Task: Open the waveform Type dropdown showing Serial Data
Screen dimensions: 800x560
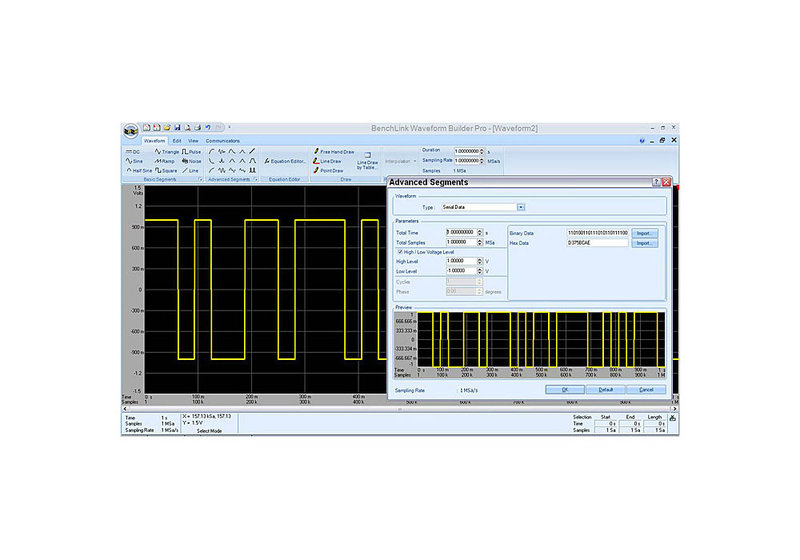Action: point(521,207)
